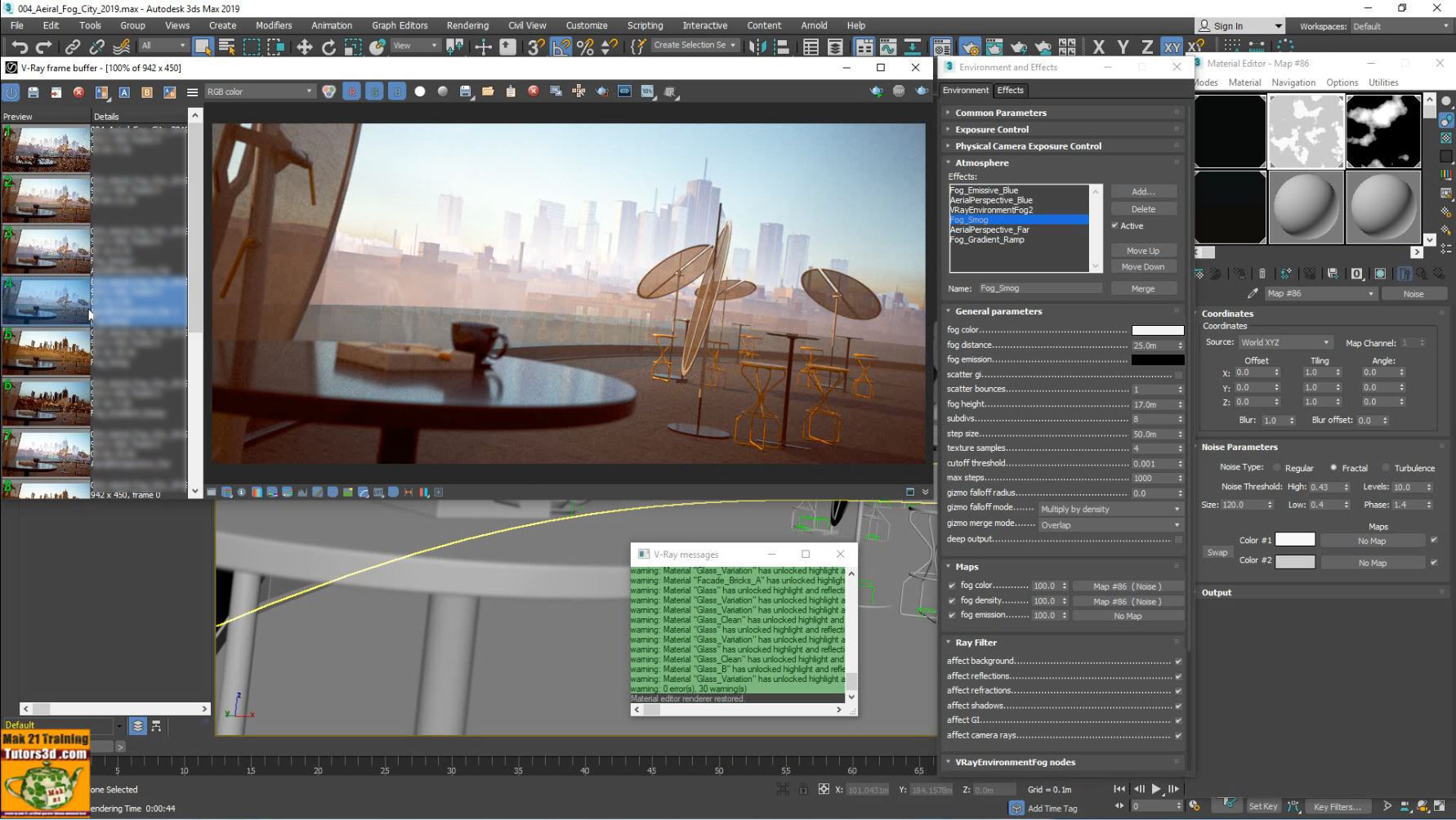Toggle the green channel in frame buffer
Image resolution: width=1456 pixels, height=820 pixels.
click(x=374, y=91)
